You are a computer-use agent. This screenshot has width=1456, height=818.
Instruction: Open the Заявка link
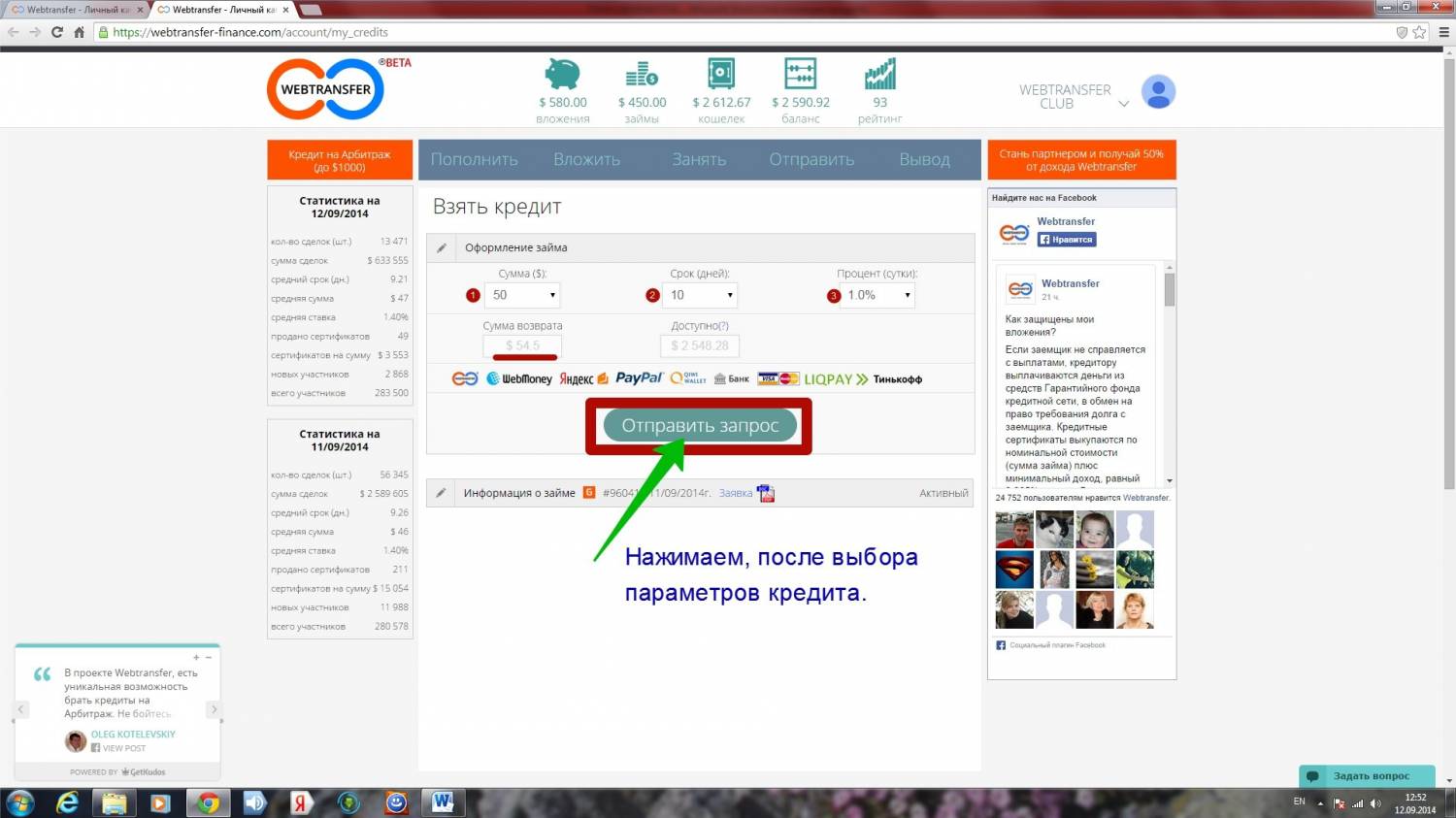click(736, 493)
